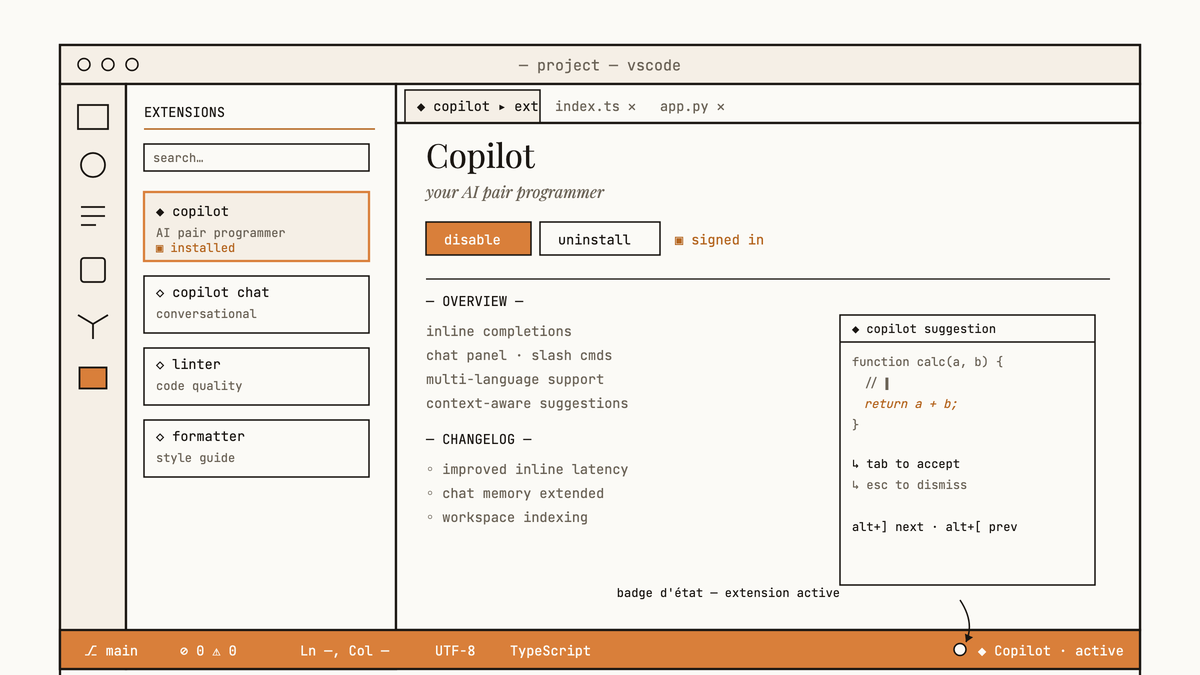
Task: Click the orange square icon beside installed
Action: [160, 248]
